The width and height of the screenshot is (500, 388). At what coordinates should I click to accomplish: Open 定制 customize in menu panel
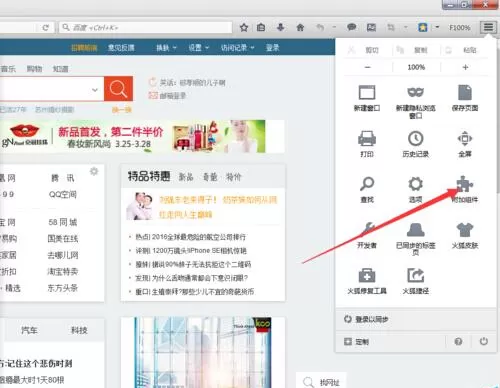tap(356, 341)
